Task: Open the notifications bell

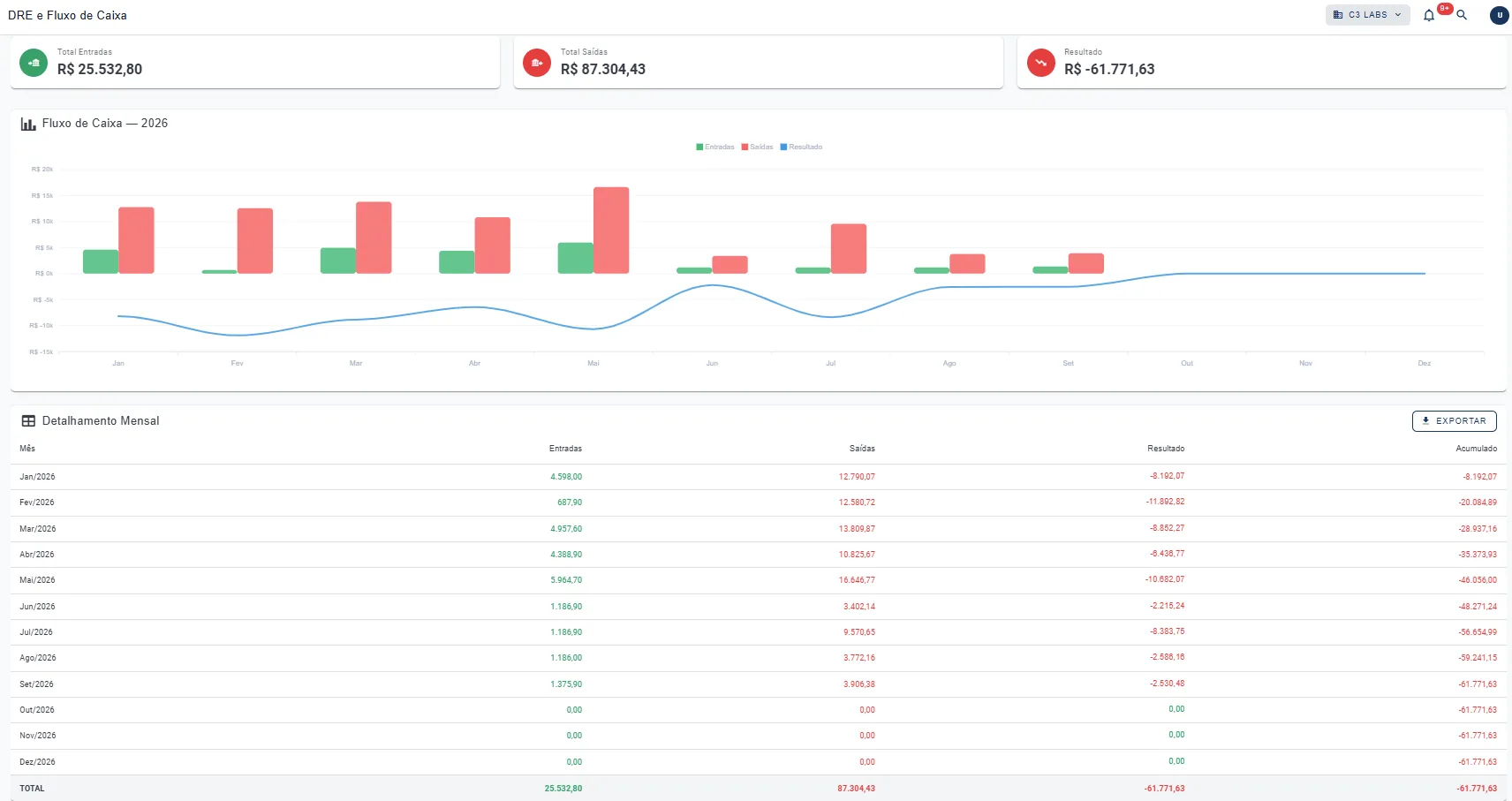Action: click(x=1429, y=15)
